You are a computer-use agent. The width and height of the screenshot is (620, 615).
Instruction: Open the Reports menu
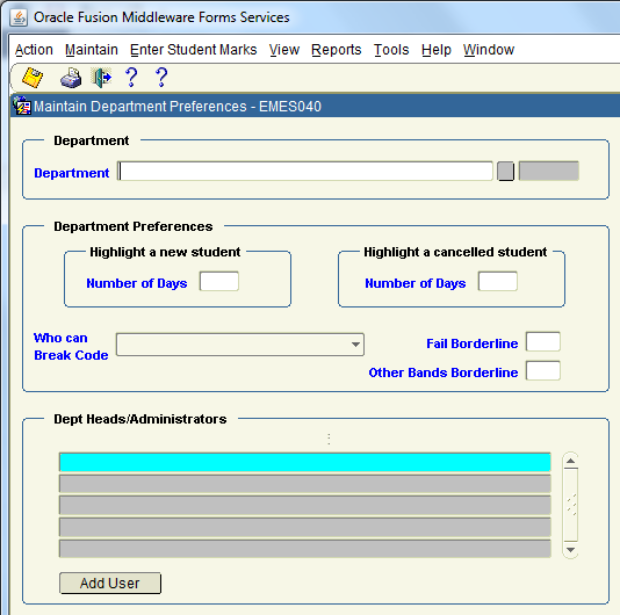[x=336, y=50]
